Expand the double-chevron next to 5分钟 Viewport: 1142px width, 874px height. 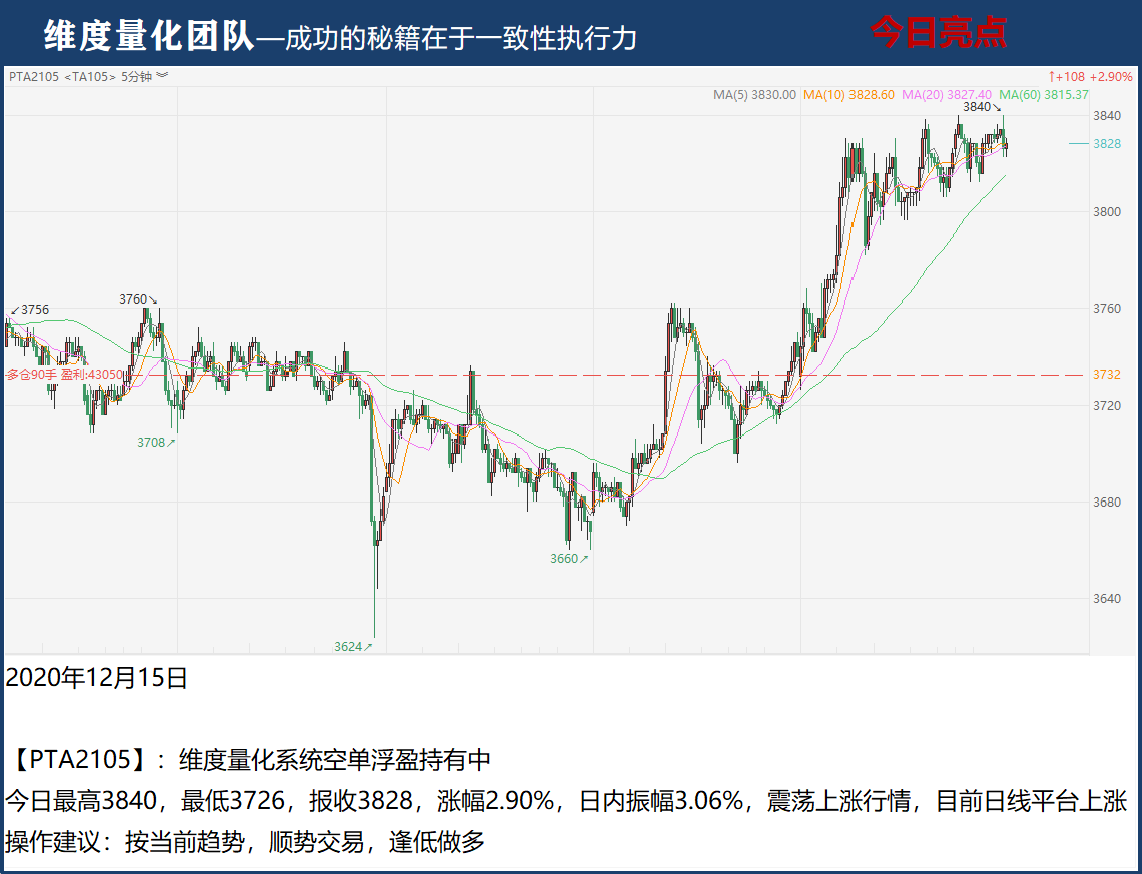[163, 76]
